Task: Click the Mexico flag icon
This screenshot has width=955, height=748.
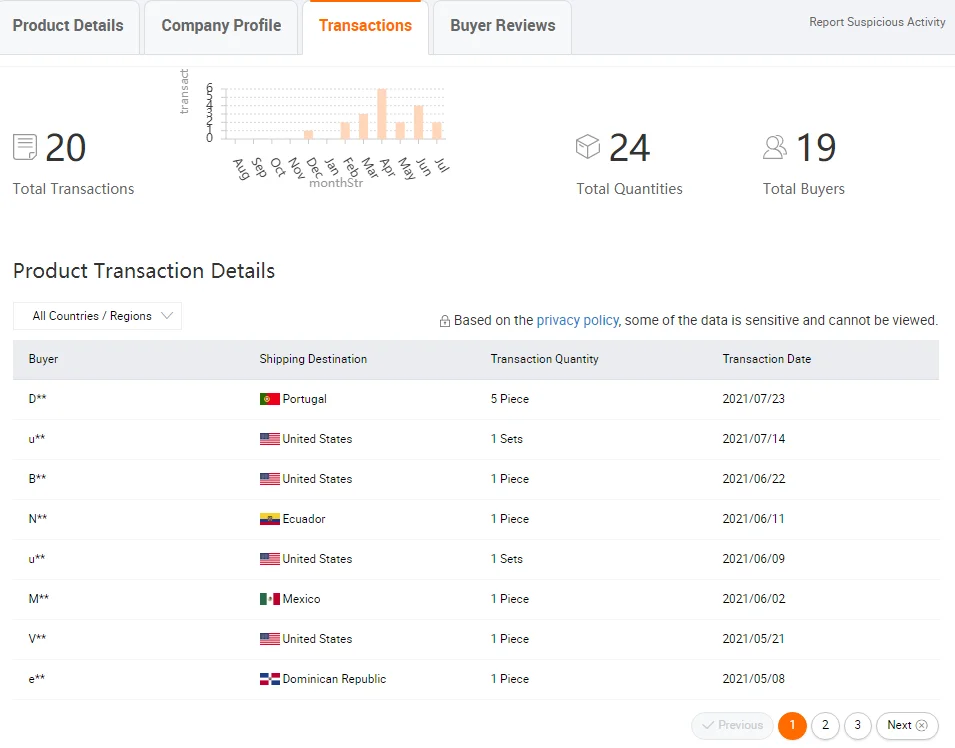Action: click(269, 599)
